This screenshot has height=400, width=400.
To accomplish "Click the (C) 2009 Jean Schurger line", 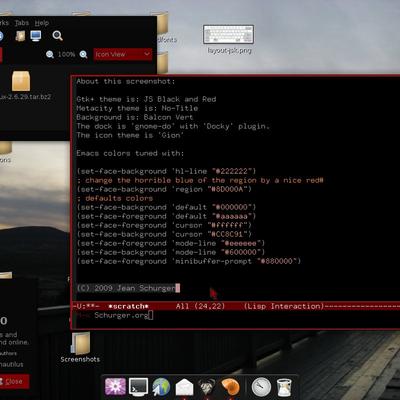I will [126, 288].
